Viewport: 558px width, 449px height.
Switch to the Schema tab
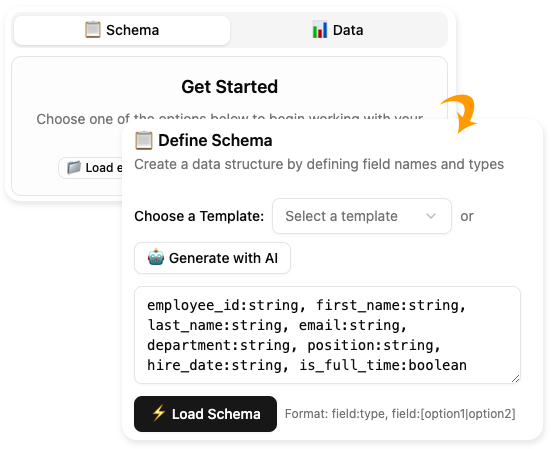(122, 30)
